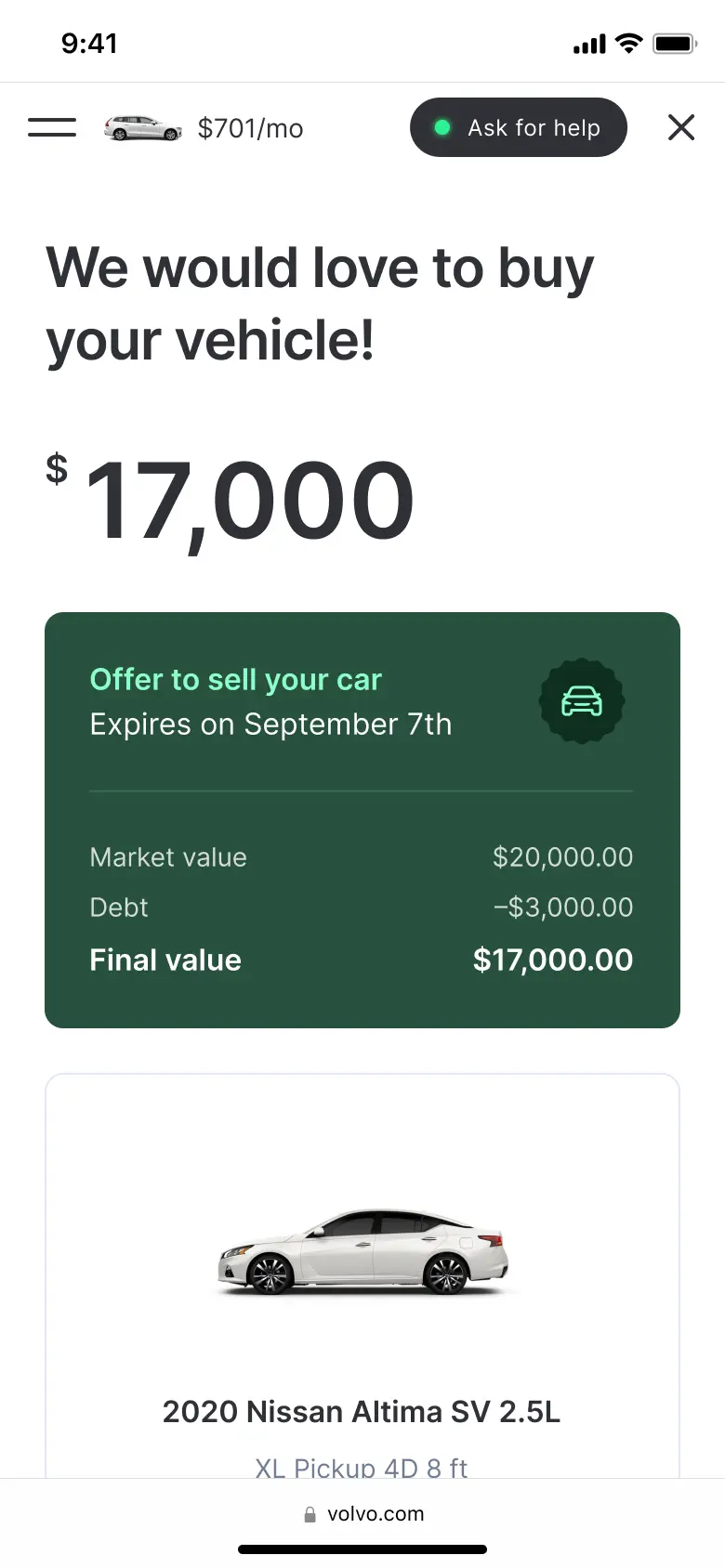Tap the green online status dot
725x1568 pixels.
point(442,127)
